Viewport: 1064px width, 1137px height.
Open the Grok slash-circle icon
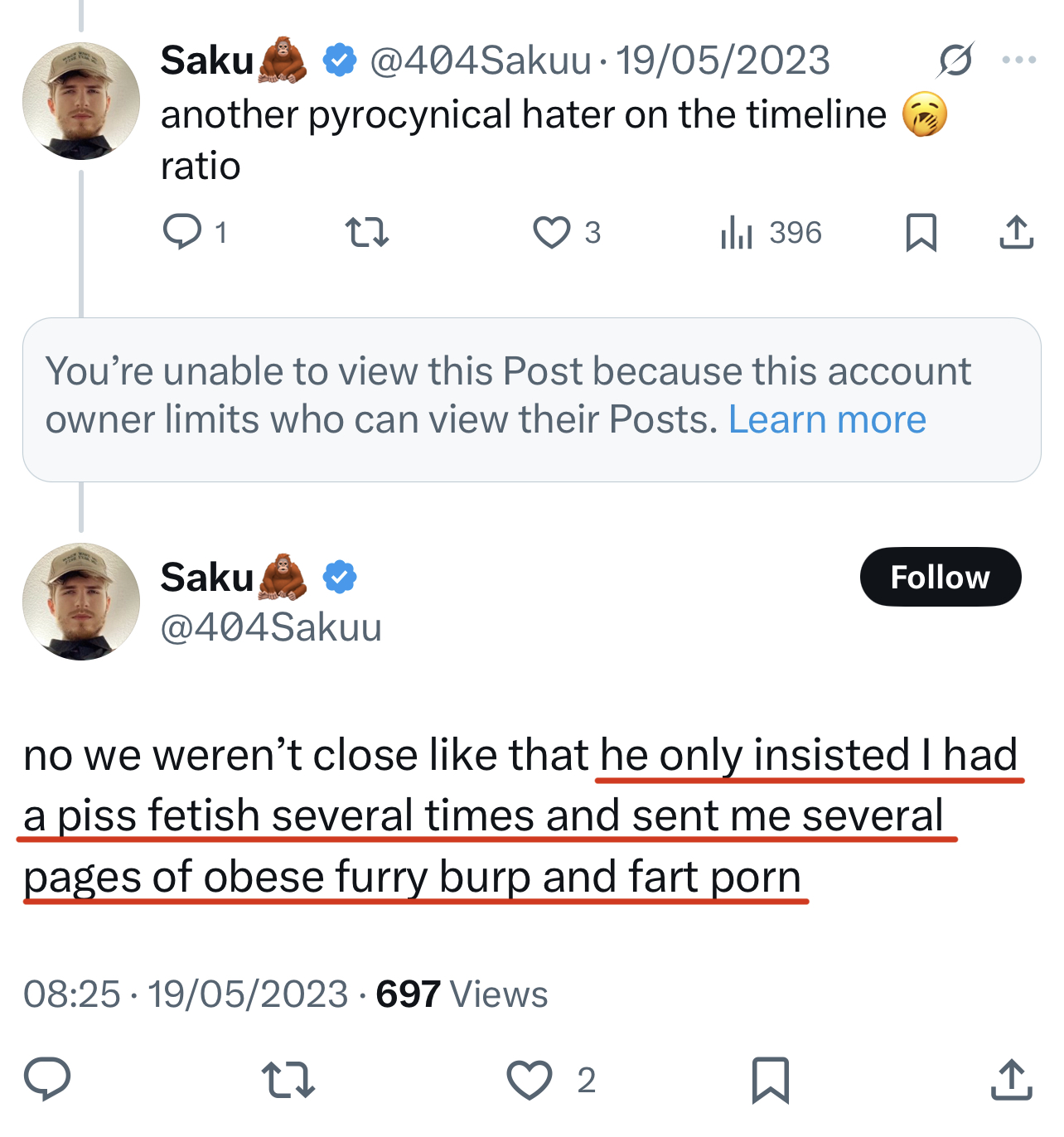(x=955, y=60)
